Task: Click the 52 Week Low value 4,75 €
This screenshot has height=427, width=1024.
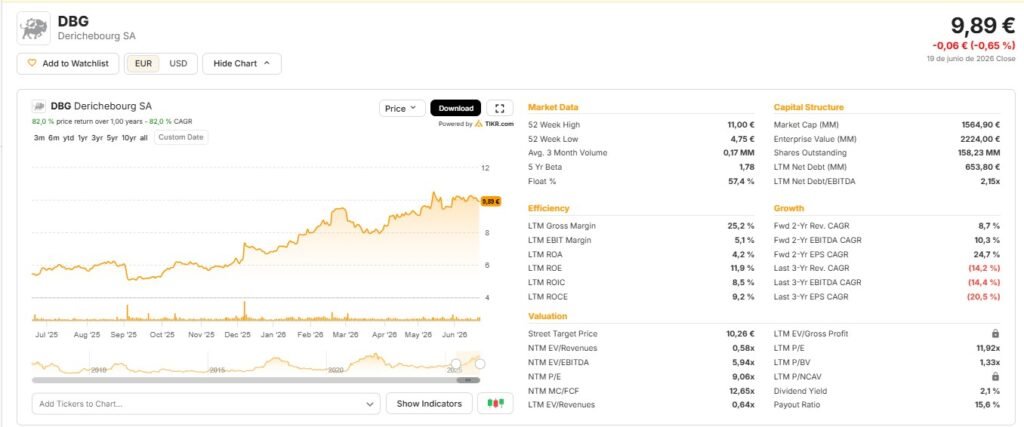Action: 743,139
